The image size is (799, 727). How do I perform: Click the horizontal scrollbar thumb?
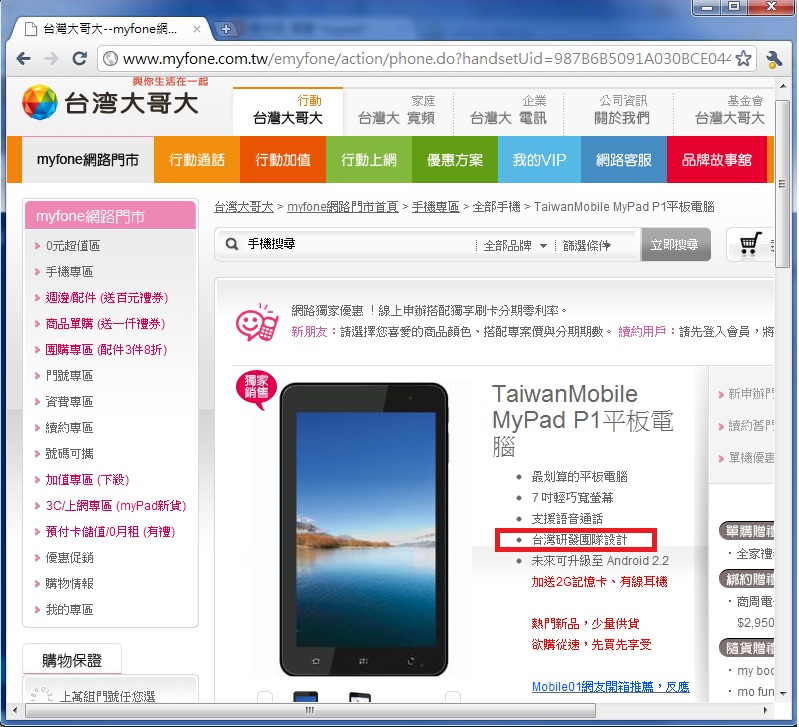click(310, 710)
